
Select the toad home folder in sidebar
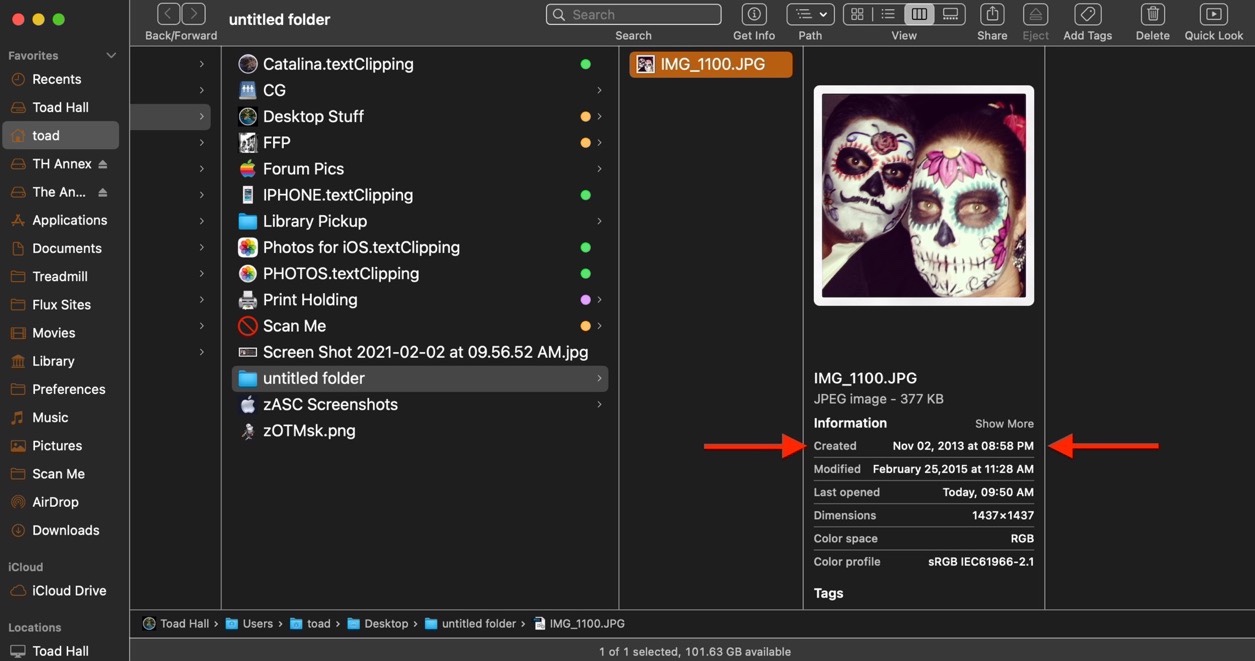point(60,135)
